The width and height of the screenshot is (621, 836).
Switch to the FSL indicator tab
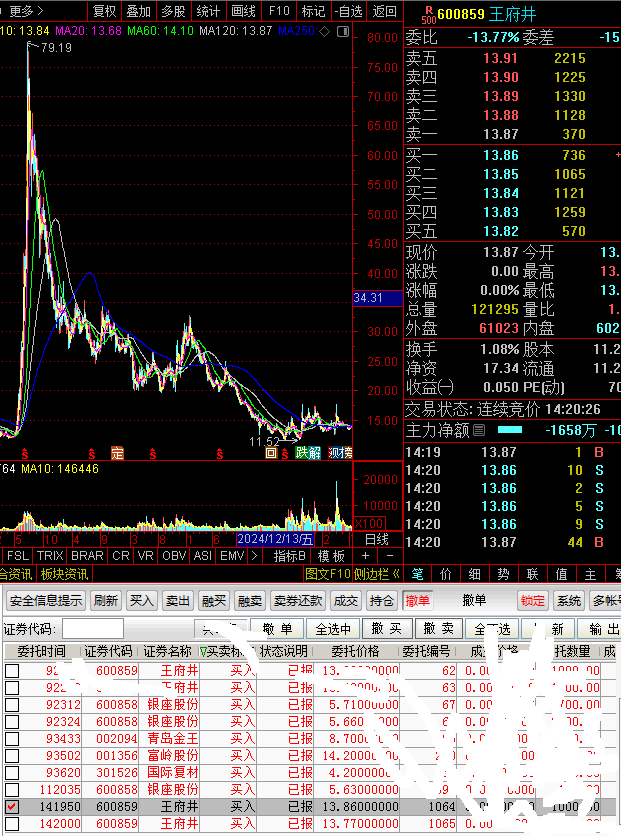[x=18, y=556]
